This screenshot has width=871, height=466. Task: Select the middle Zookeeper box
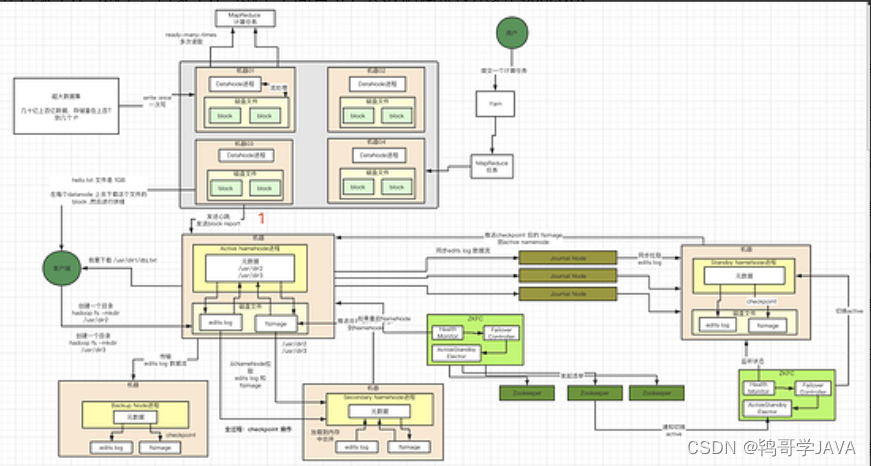pyautogui.click(x=595, y=393)
